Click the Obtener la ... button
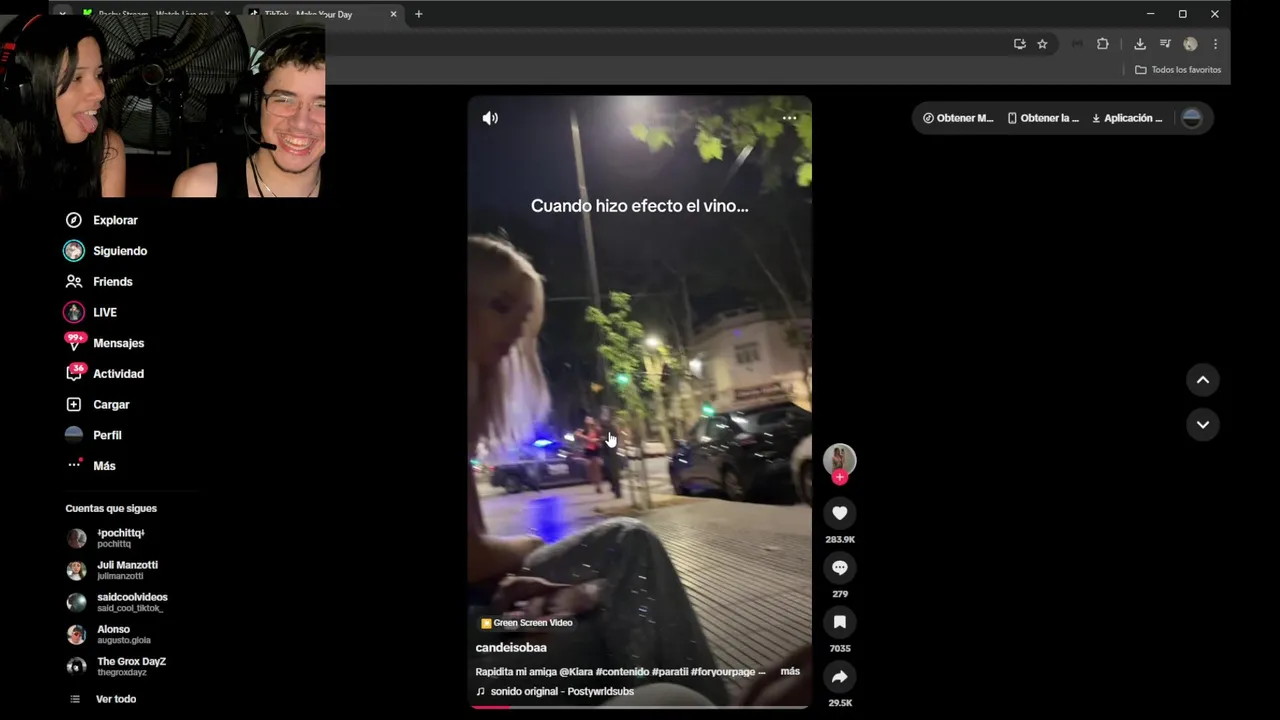The height and width of the screenshot is (720, 1280). pyautogui.click(x=1043, y=118)
